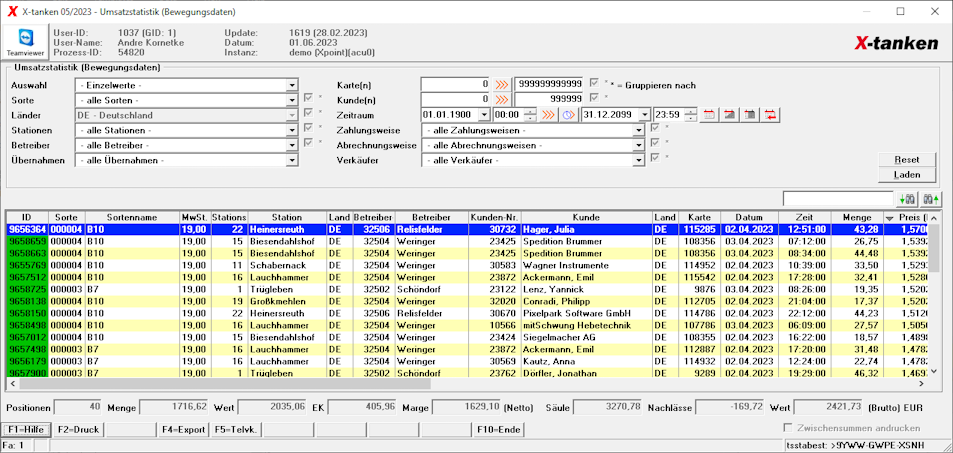Screen dimensions: 953x453
Task: Search upward with binoculars green-up-arrow icon
Action: 932,199
